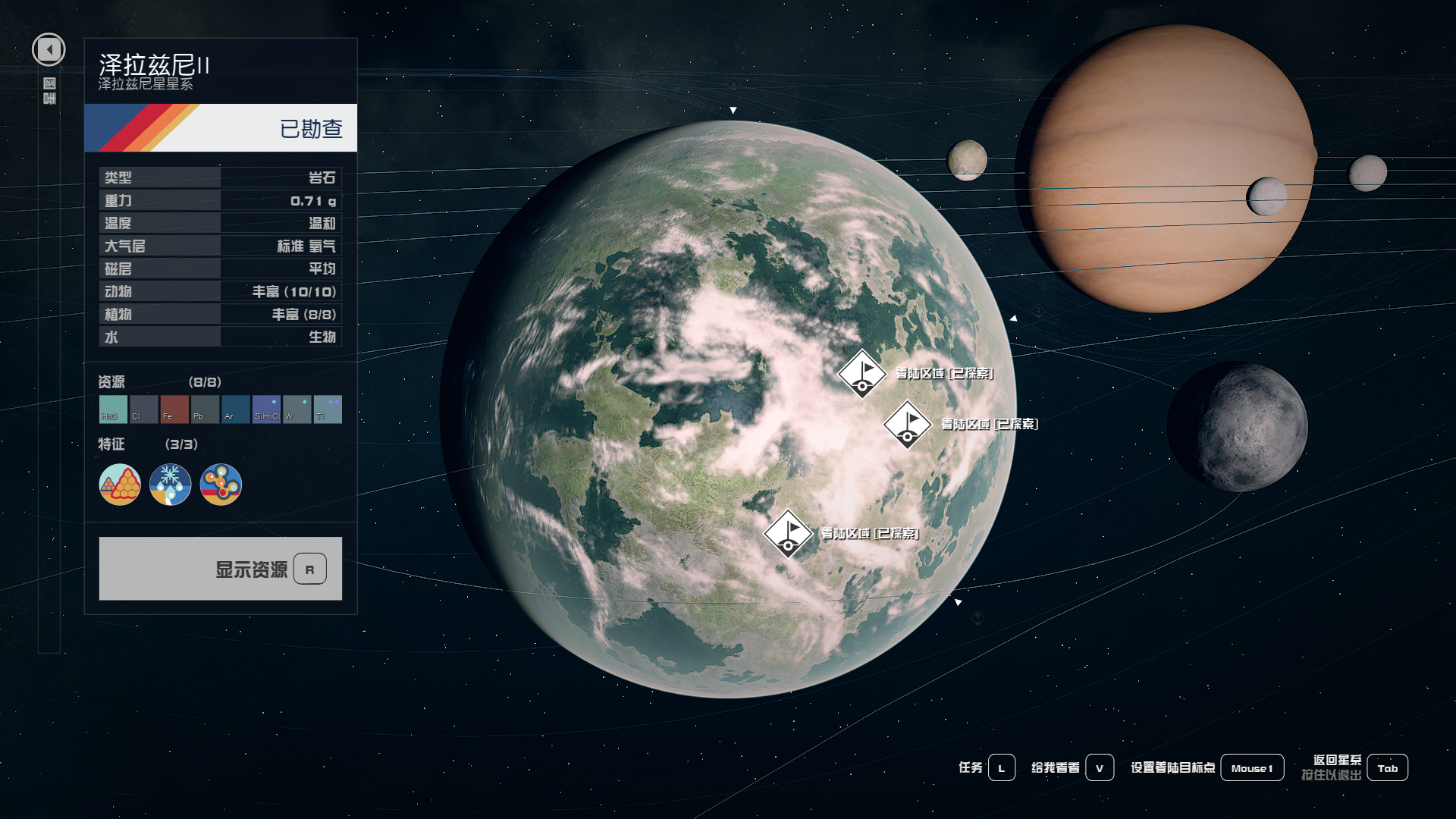Click the middle 着陆区域 [已探索] label

click(x=990, y=424)
